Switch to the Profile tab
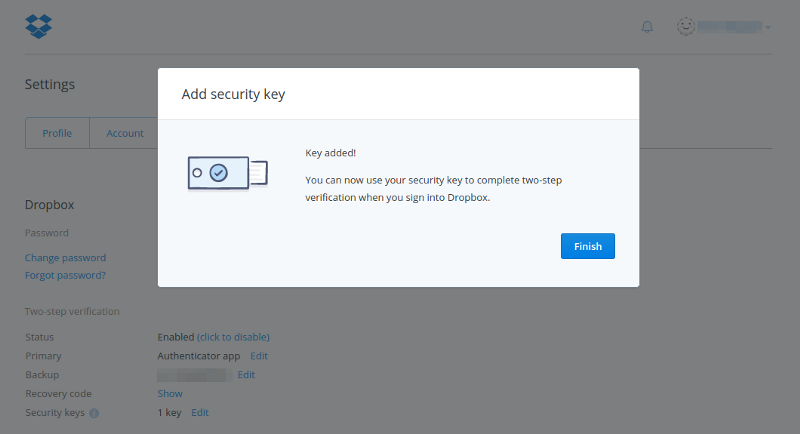The height and width of the screenshot is (434, 800). pyautogui.click(x=57, y=133)
